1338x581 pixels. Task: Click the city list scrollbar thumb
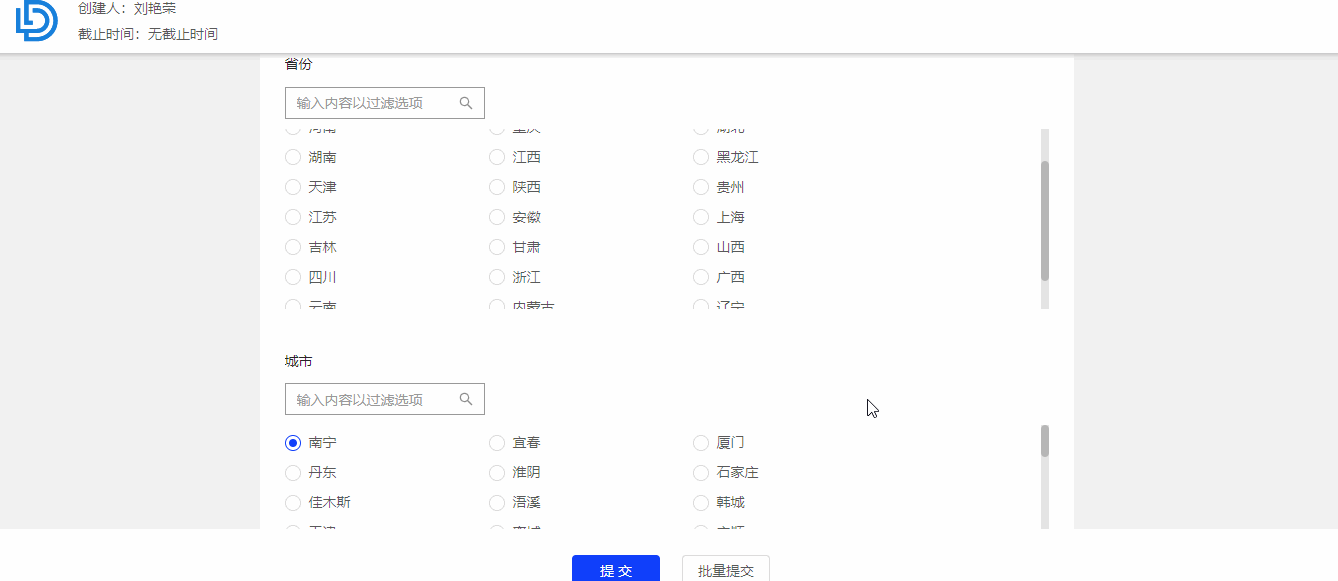pos(1045,441)
